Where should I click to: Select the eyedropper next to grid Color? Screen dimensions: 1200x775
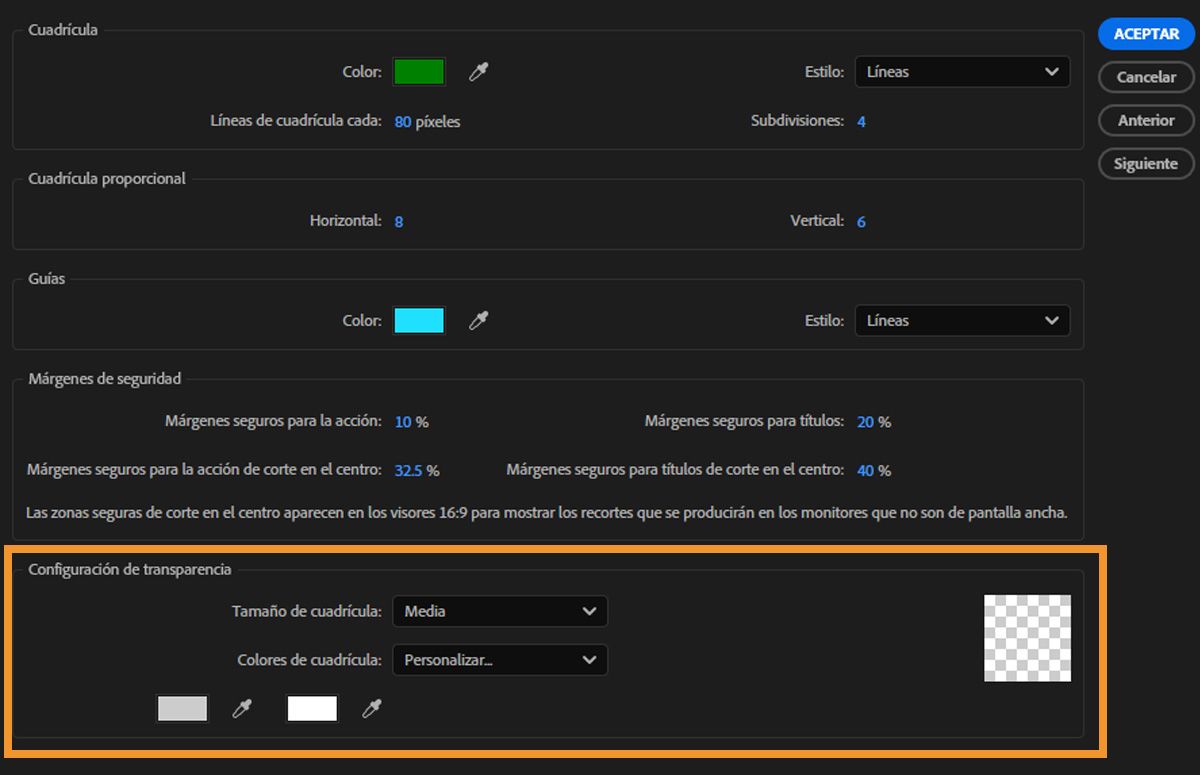477,71
